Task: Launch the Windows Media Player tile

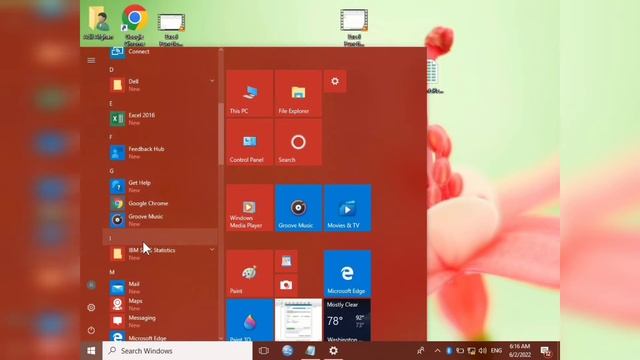Action: pyautogui.click(x=249, y=208)
